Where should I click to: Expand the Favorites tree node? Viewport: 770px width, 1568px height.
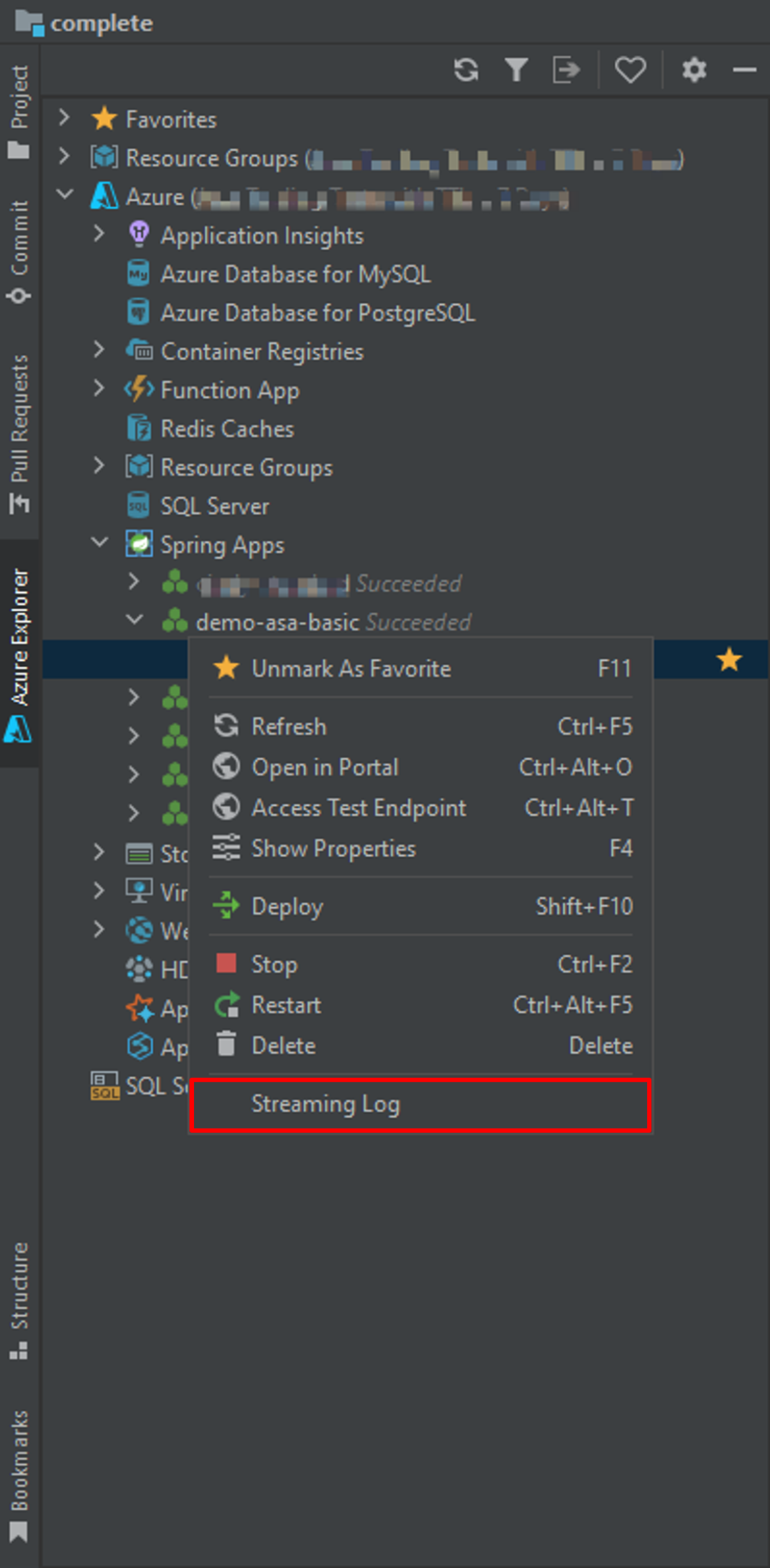click(x=65, y=118)
